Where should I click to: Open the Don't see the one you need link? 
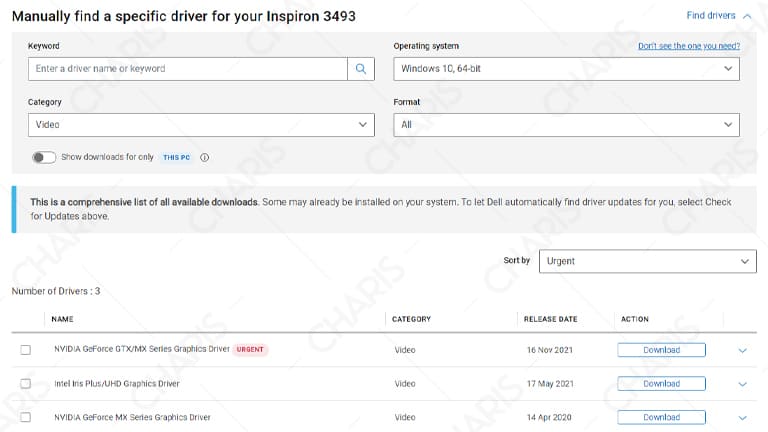(x=689, y=46)
